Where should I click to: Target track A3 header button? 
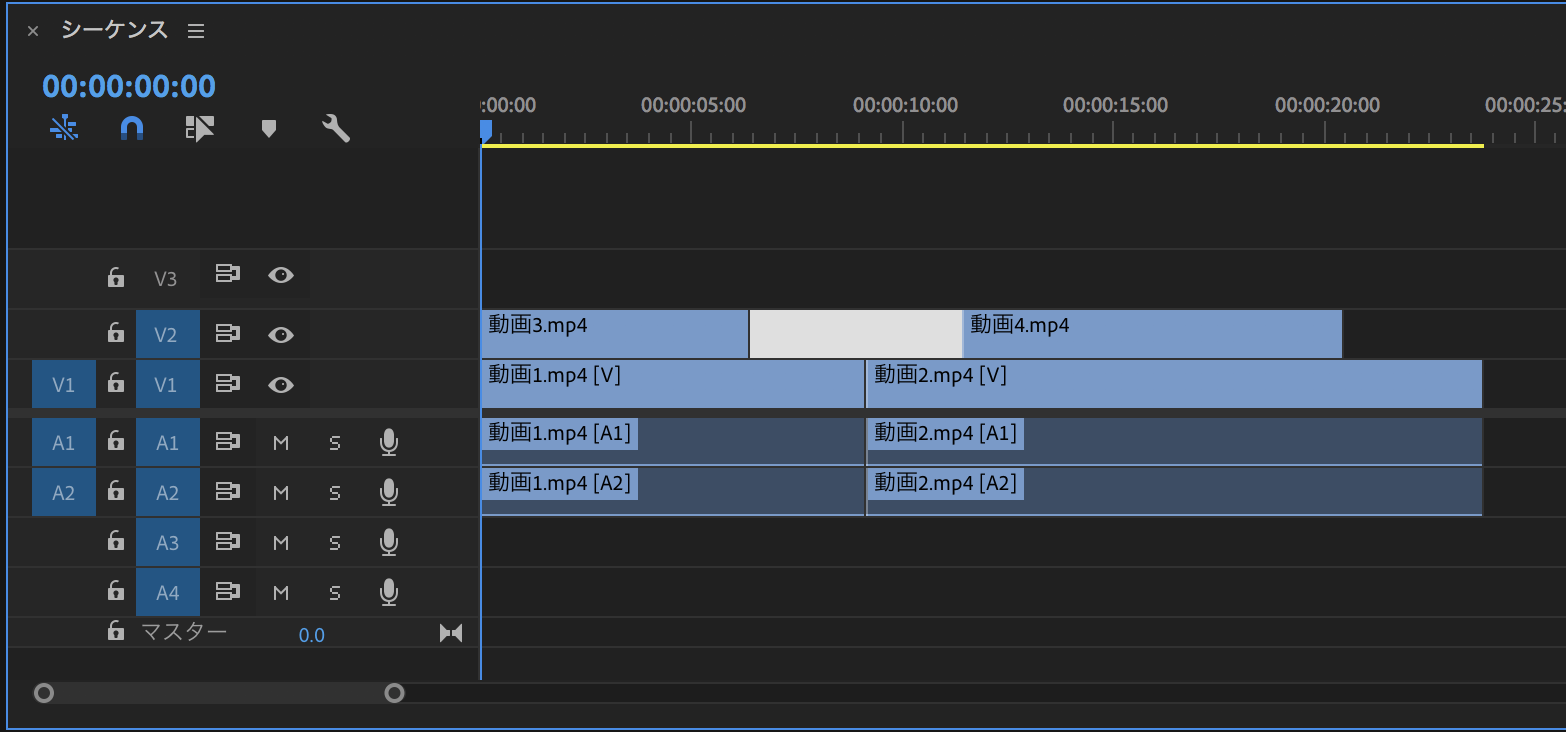(x=167, y=542)
